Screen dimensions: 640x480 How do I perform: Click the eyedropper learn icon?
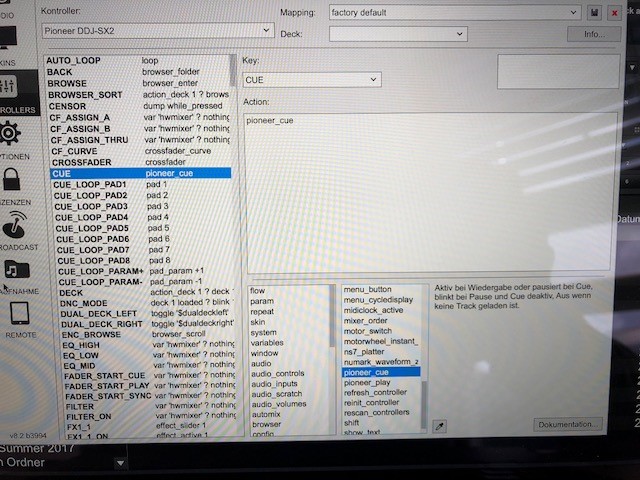(440, 427)
